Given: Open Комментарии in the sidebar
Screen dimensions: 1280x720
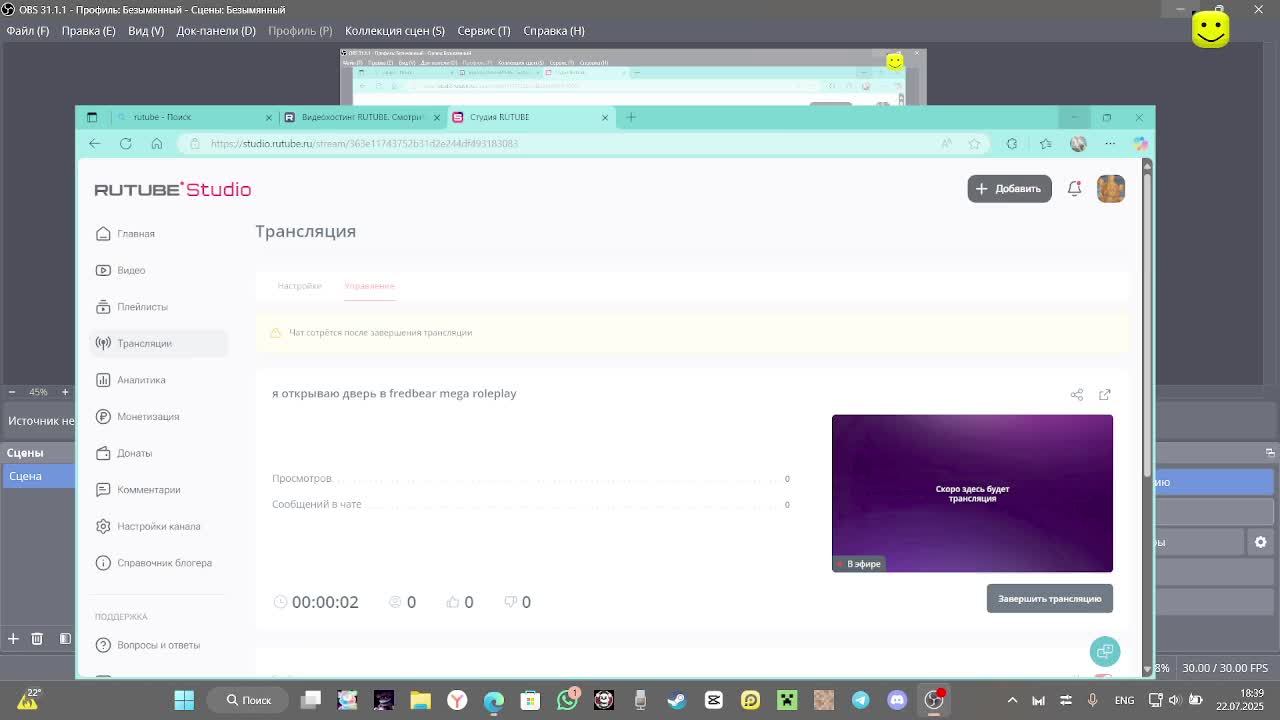Looking at the screenshot, I should tap(138, 490).
